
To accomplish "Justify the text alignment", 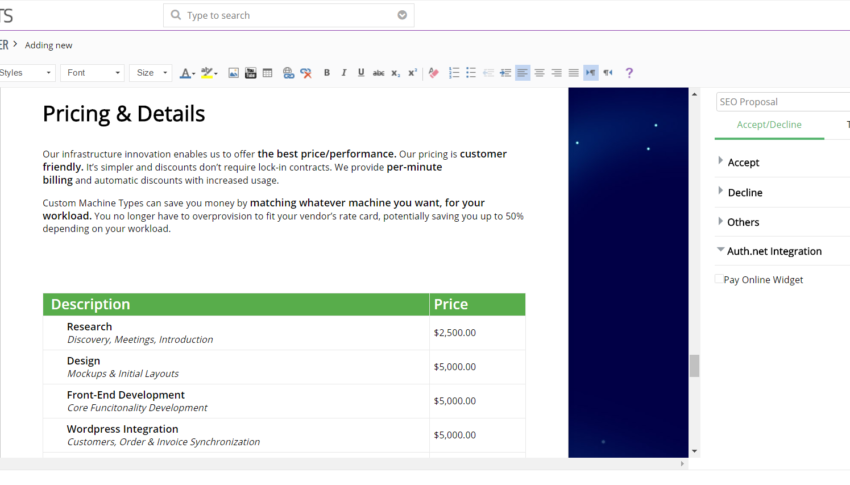I will [x=574, y=73].
